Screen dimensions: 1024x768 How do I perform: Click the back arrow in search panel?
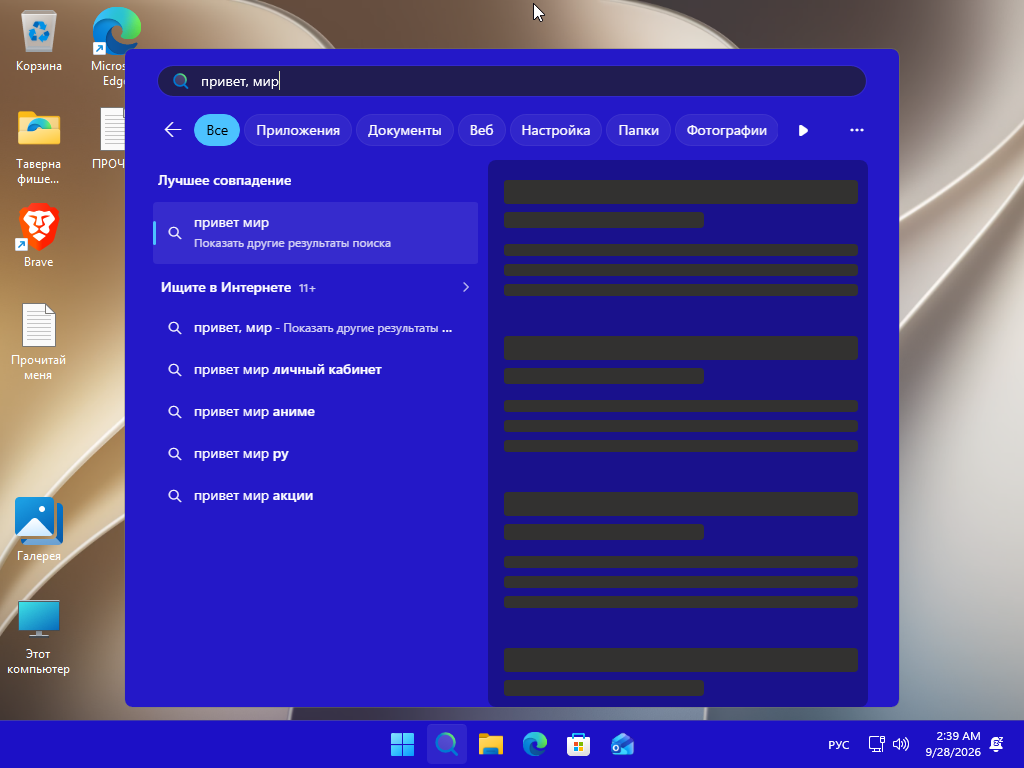pos(172,130)
